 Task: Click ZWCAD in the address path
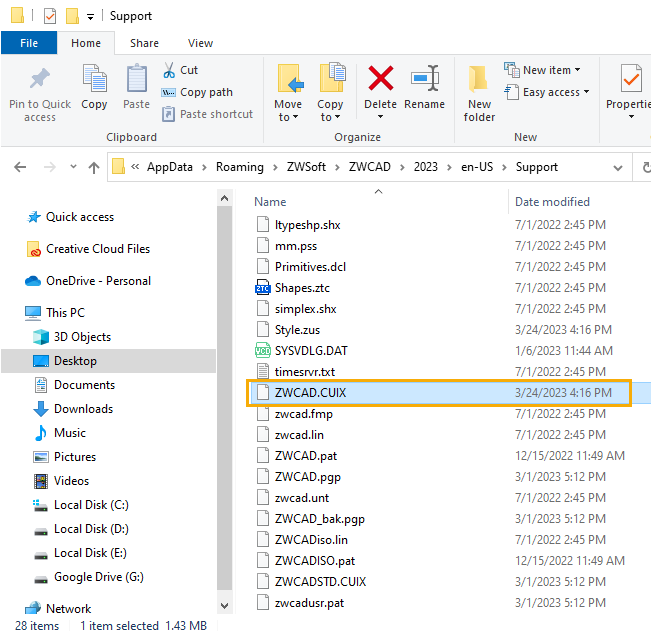pyautogui.click(x=370, y=167)
